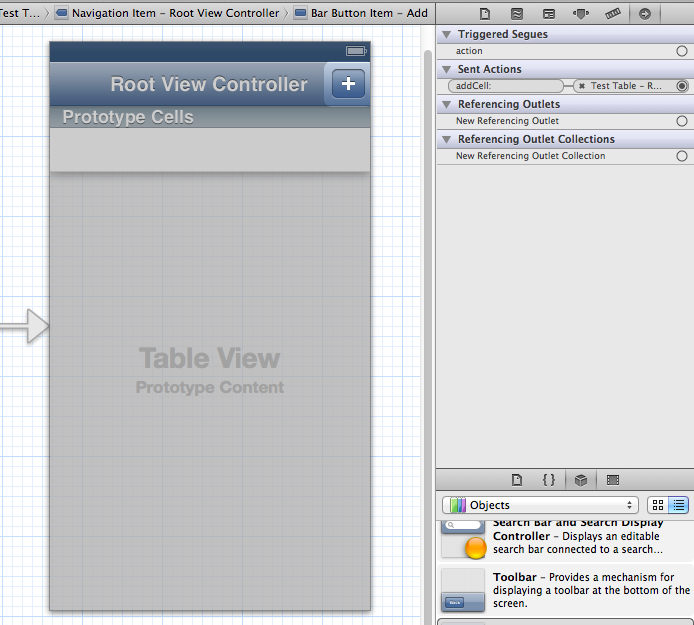
Task: Select the Search Bar controller icon
Action: [x=463, y=539]
